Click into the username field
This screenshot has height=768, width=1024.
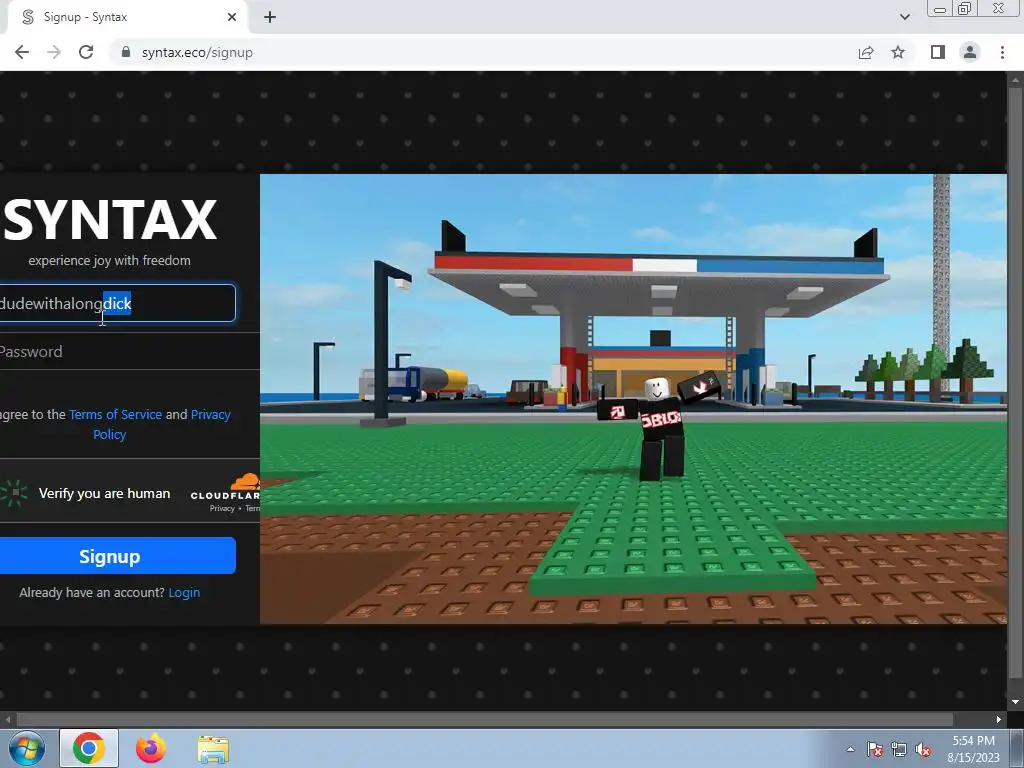116,303
